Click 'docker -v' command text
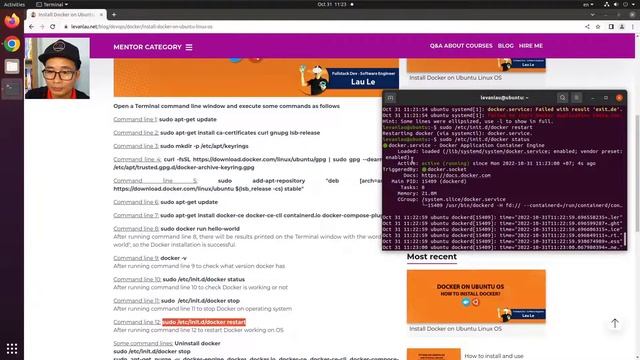Screen dimensions: 640x360 point(173,258)
